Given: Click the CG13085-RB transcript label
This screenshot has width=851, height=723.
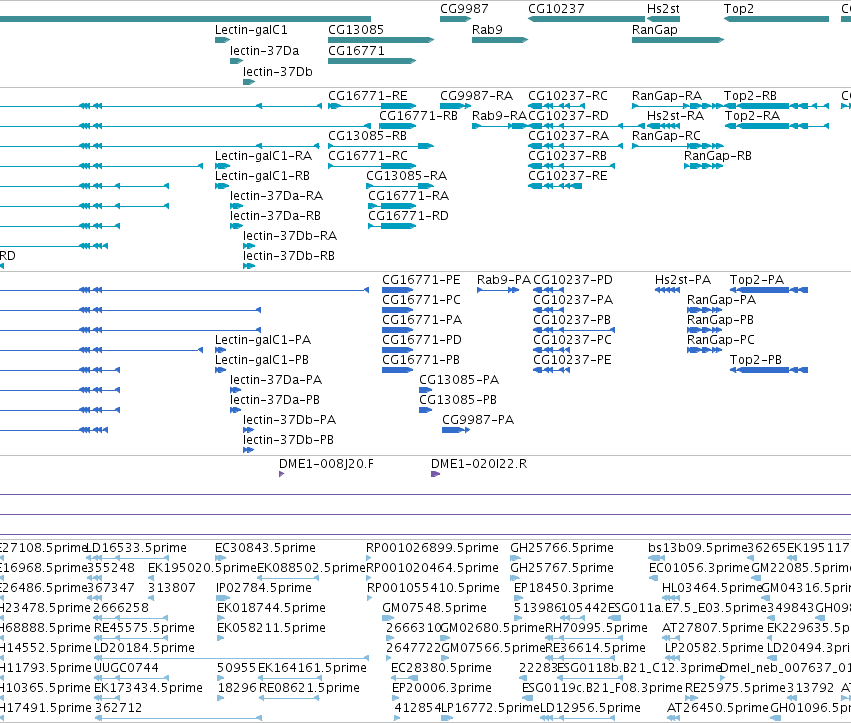Looking at the screenshot, I should (367, 136).
